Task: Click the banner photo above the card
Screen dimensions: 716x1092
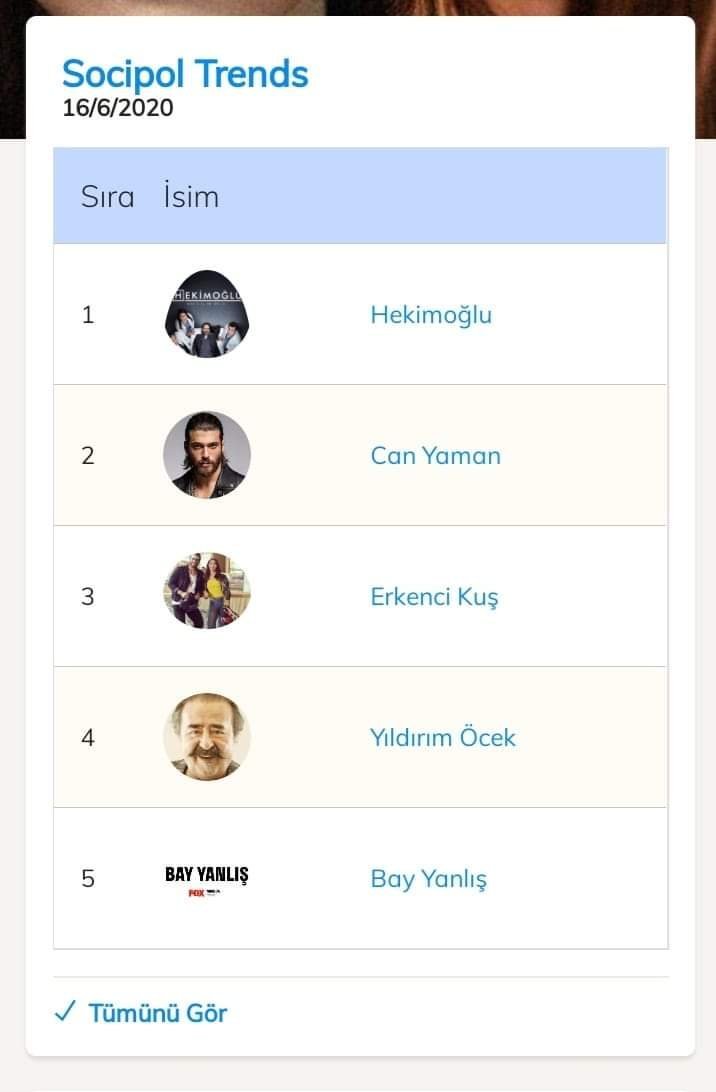Action: (x=358, y=7)
